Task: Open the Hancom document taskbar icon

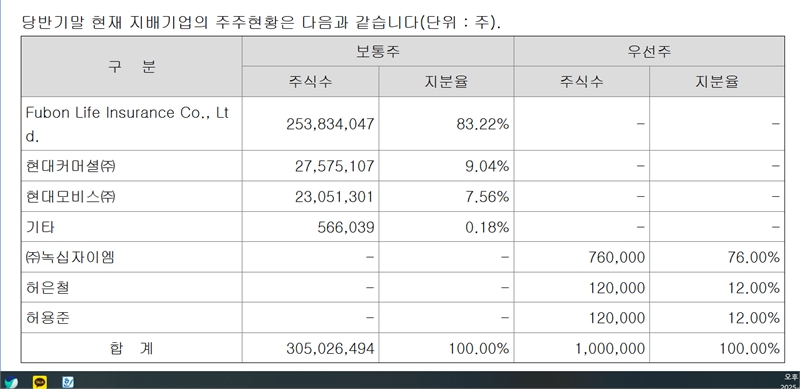Action: point(68,382)
